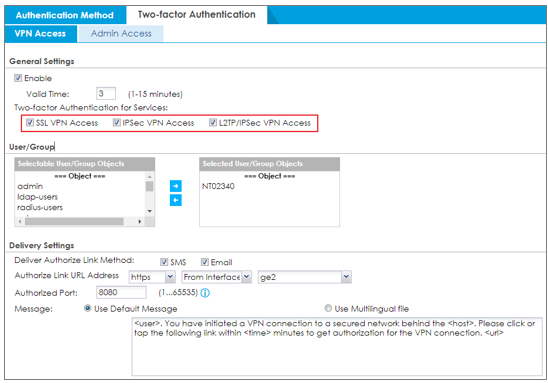Click the Selected User/Group Objects header

(269, 164)
